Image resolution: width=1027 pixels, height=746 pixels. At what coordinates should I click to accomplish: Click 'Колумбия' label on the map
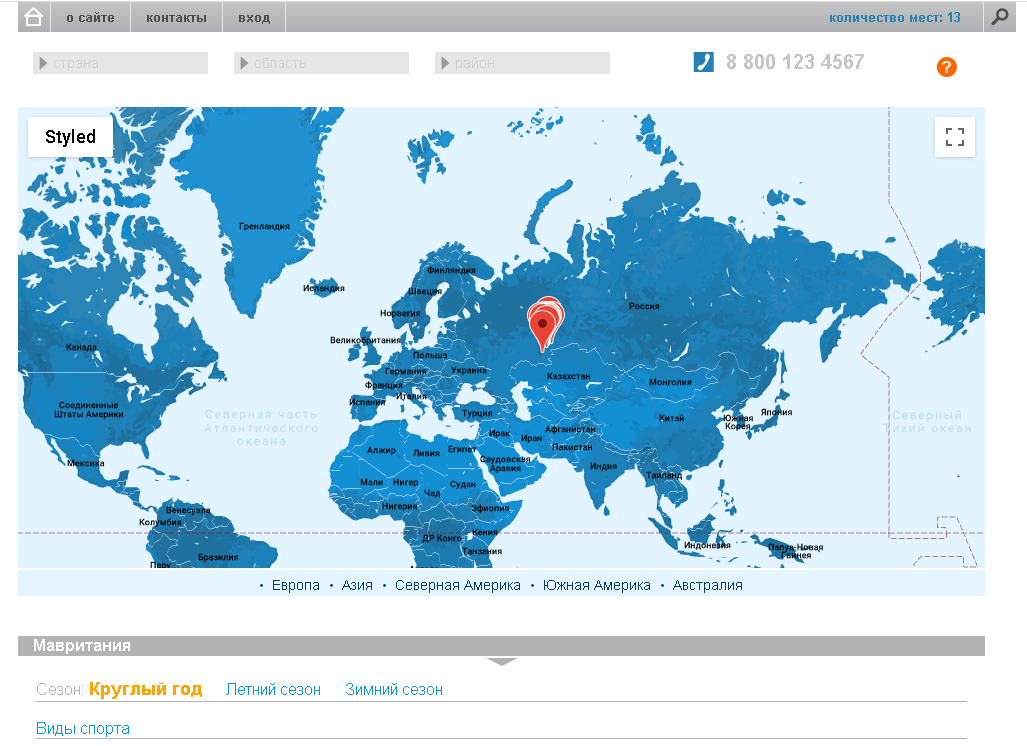160,522
